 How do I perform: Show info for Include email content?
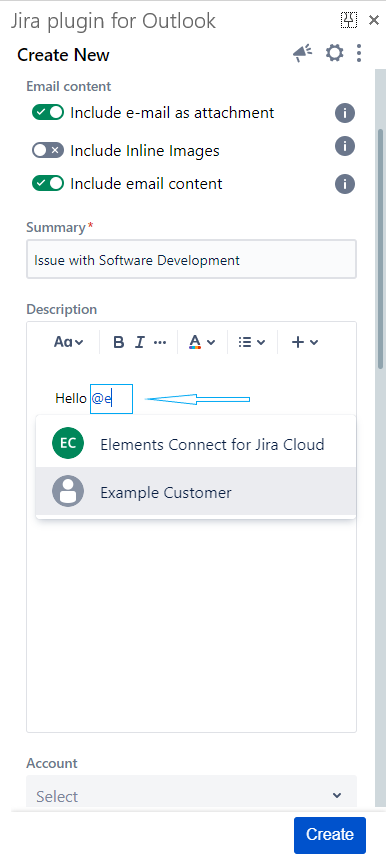tap(345, 184)
